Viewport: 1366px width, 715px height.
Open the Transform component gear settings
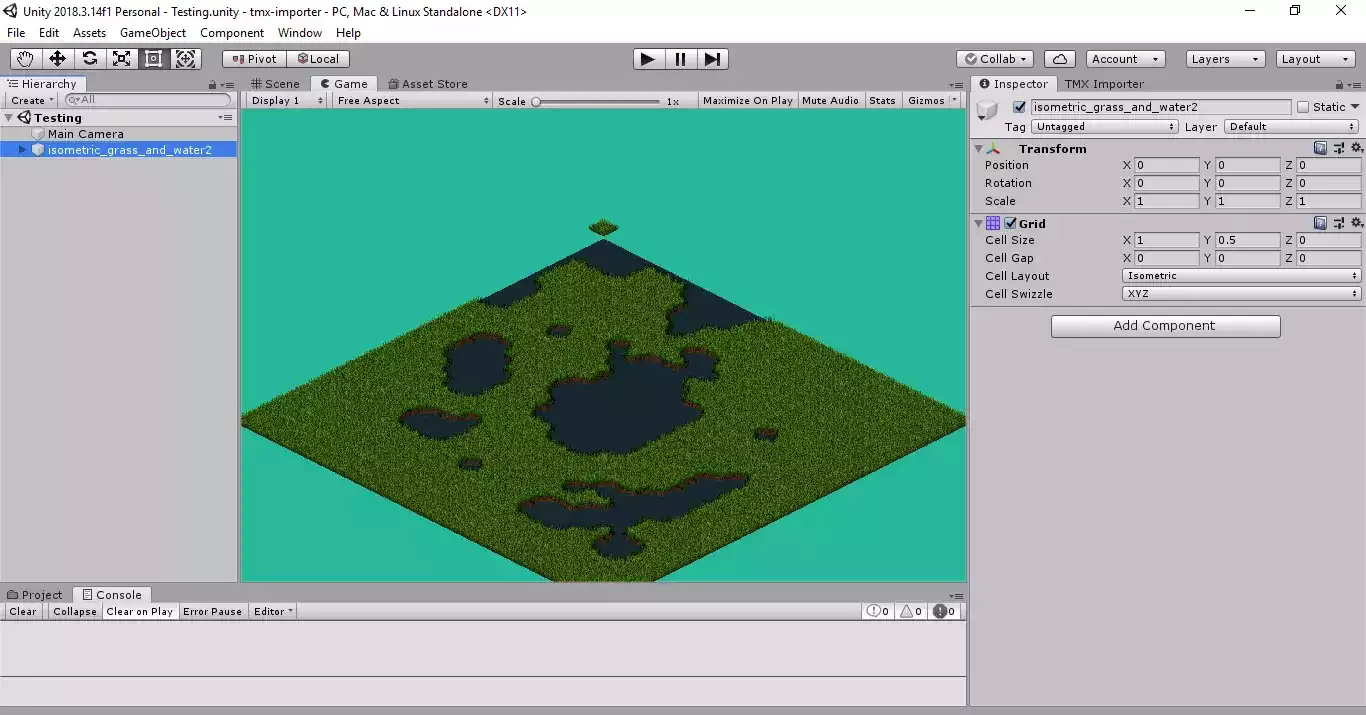tap(1356, 148)
